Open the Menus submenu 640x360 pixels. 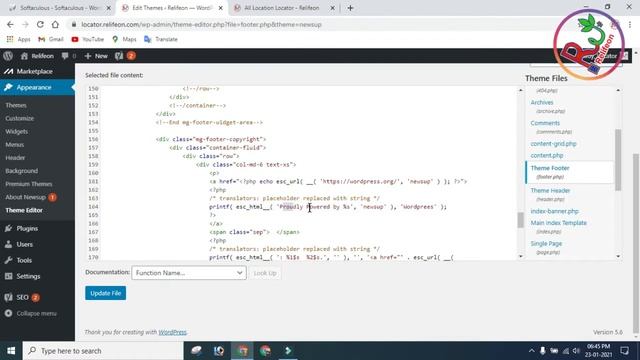pyautogui.click(x=15, y=144)
